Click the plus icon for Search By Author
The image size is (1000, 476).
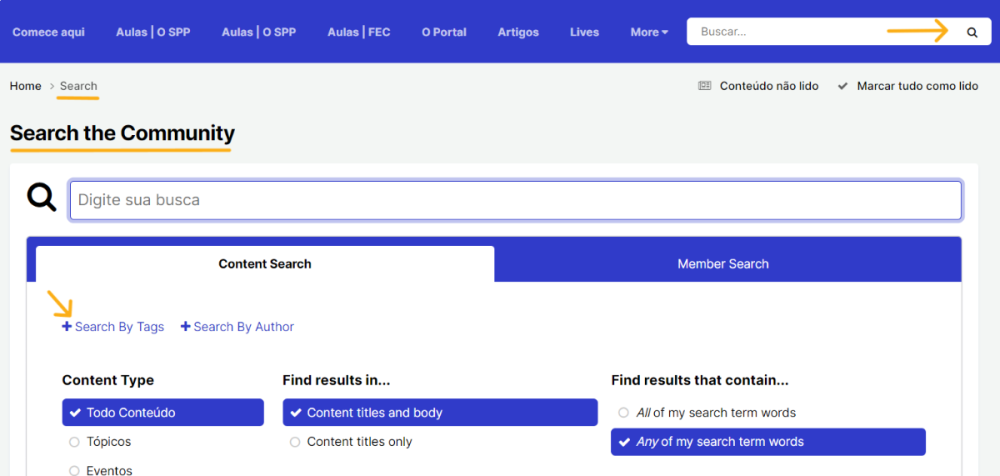point(185,327)
